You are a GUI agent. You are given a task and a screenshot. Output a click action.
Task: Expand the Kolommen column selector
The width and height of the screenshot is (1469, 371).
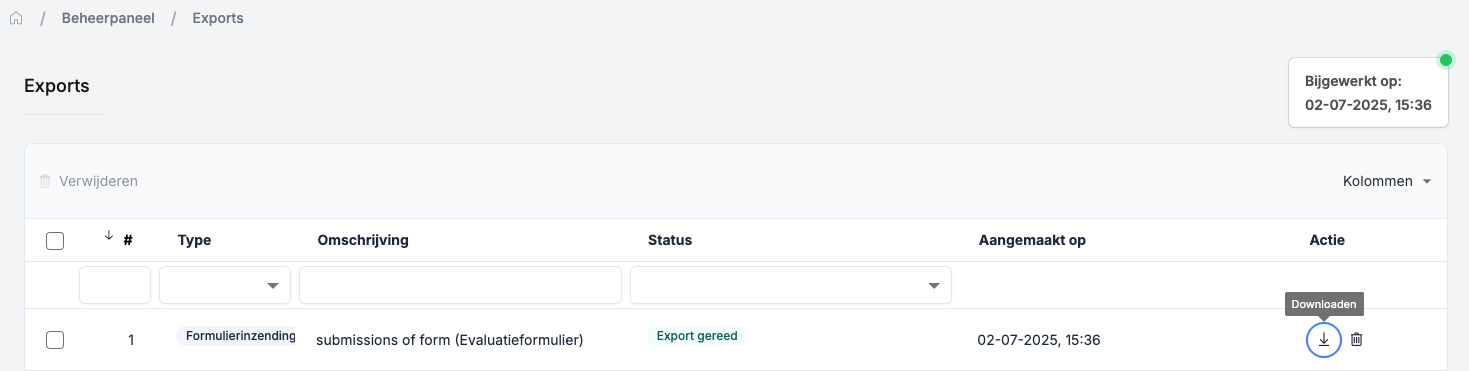[x=1387, y=181]
